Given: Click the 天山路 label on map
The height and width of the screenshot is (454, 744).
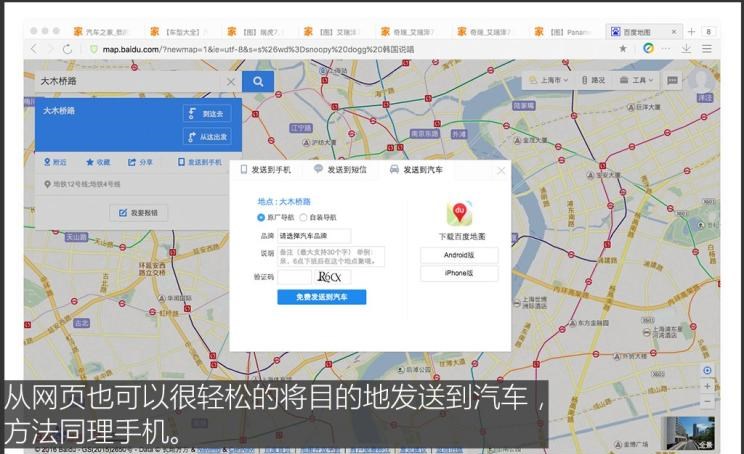Looking at the screenshot, I should point(76,237).
